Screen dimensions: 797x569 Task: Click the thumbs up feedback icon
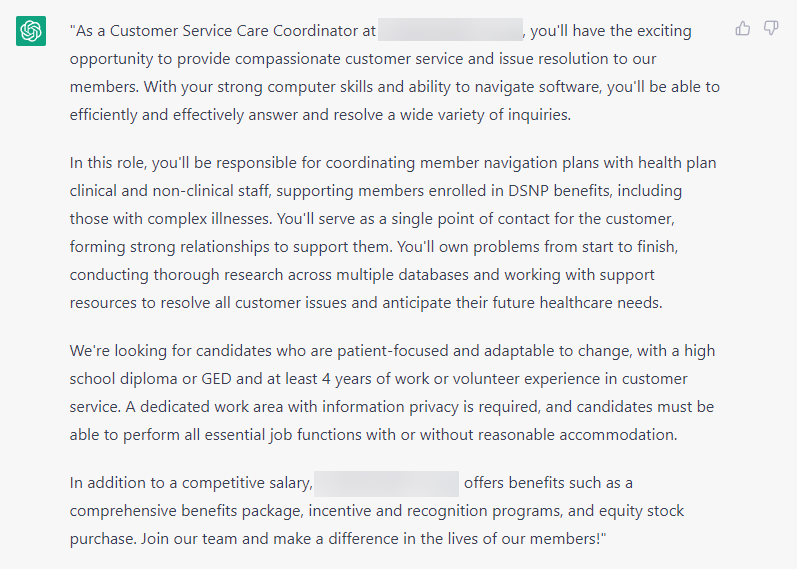(x=743, y=28)
